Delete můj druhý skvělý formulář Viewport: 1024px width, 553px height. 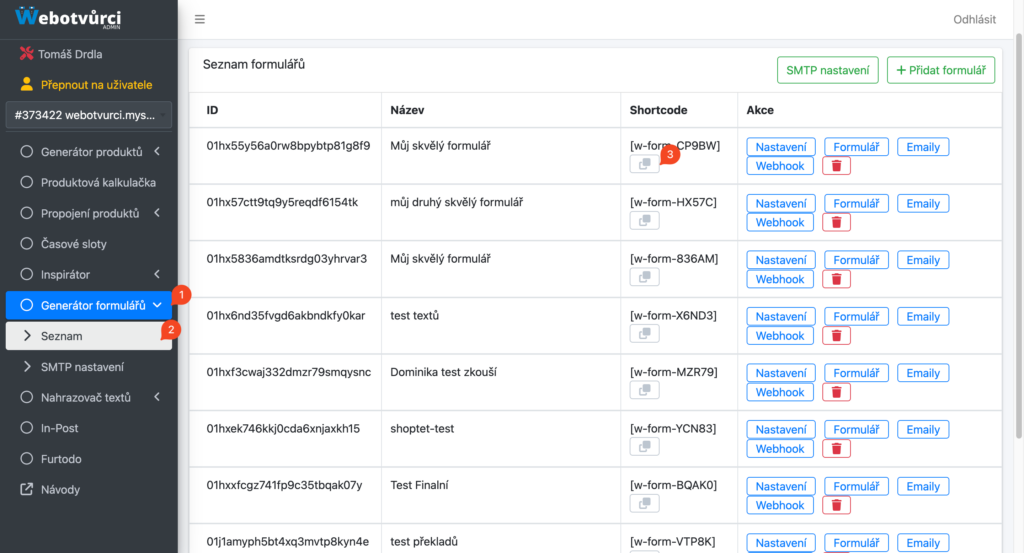pyautogui.click(x=836, y=223)
